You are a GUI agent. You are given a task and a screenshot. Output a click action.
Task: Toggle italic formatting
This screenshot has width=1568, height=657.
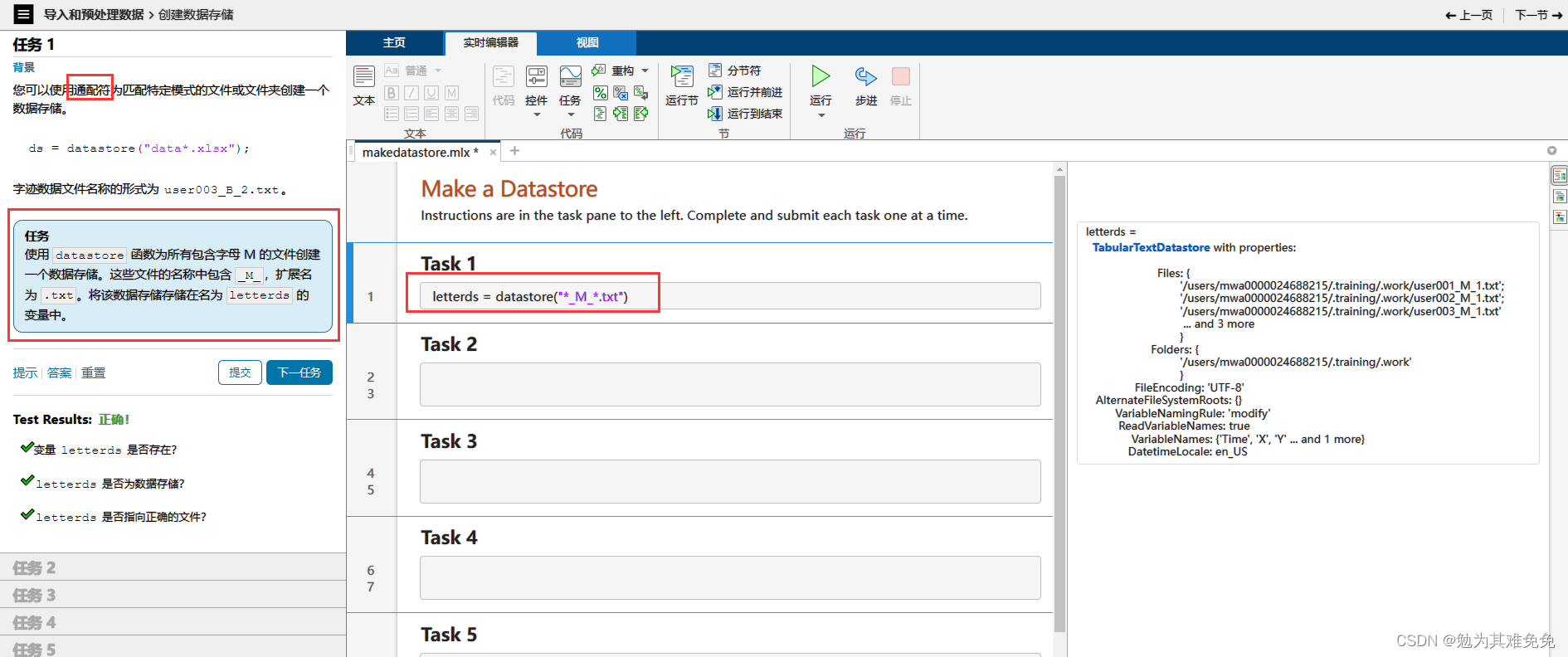411,93
